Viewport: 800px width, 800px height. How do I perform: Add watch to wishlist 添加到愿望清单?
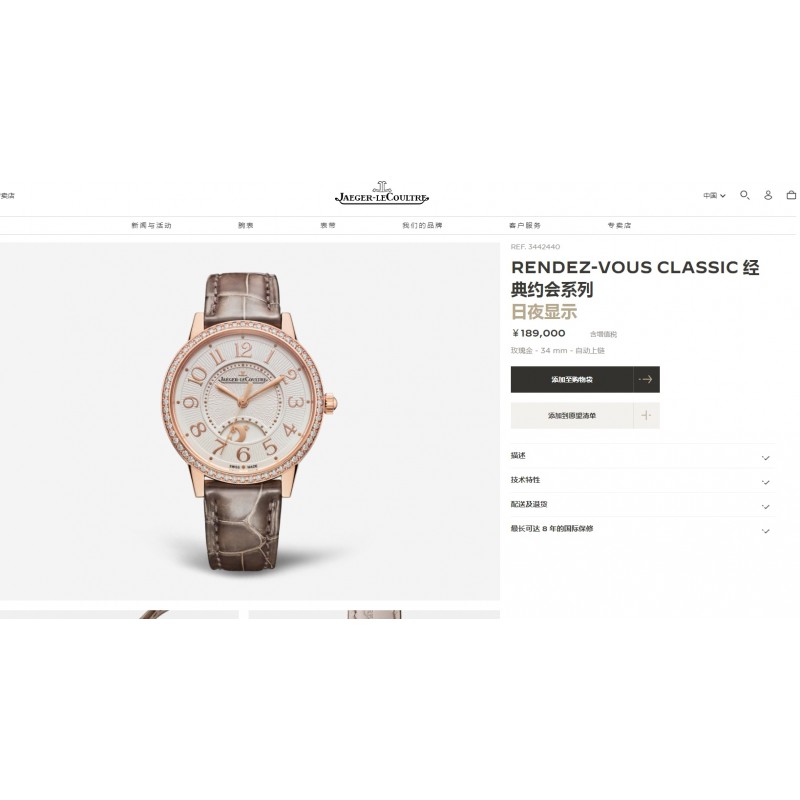[572, 415]
